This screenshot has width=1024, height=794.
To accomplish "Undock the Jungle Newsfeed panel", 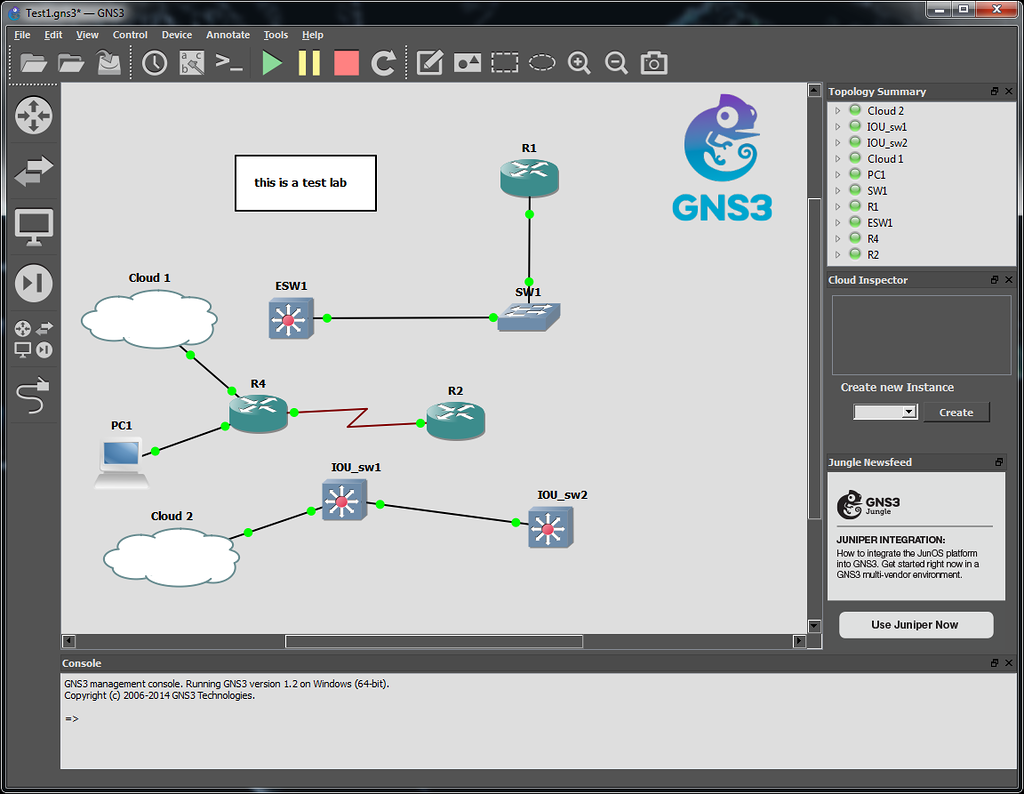I will coord(999,462).
